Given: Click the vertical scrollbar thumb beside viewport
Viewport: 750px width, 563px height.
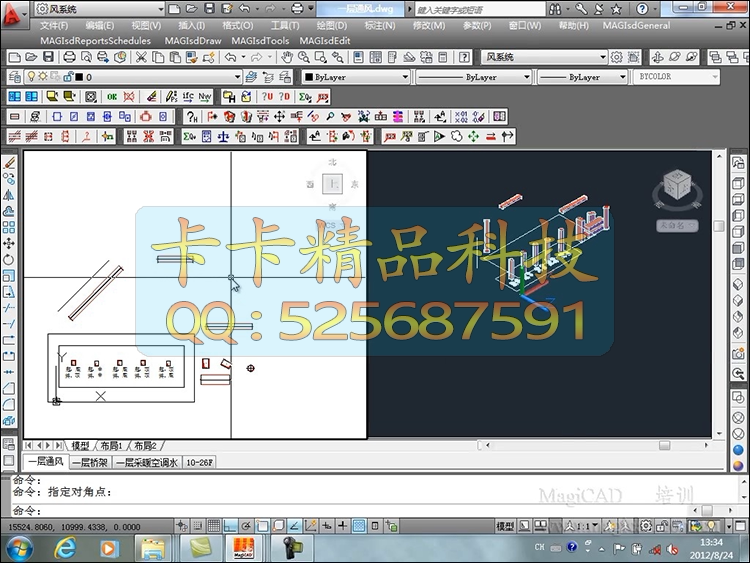Looking at the screenshot, I should tap(719, 226).
